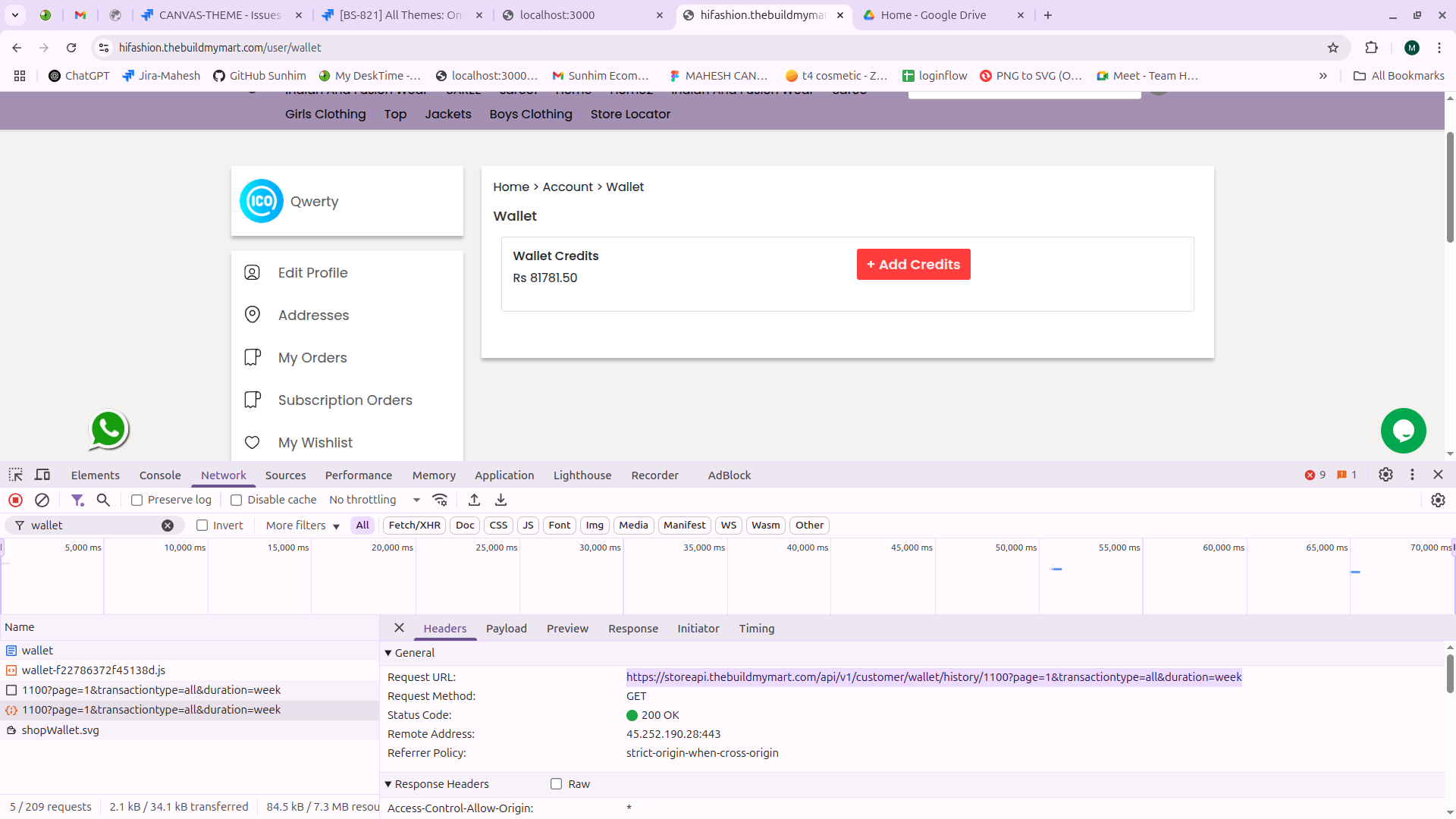The width and height of the screenshot is (1456, 819).
Task: Open Network panel settings gear
Action: pos(1438,500)
